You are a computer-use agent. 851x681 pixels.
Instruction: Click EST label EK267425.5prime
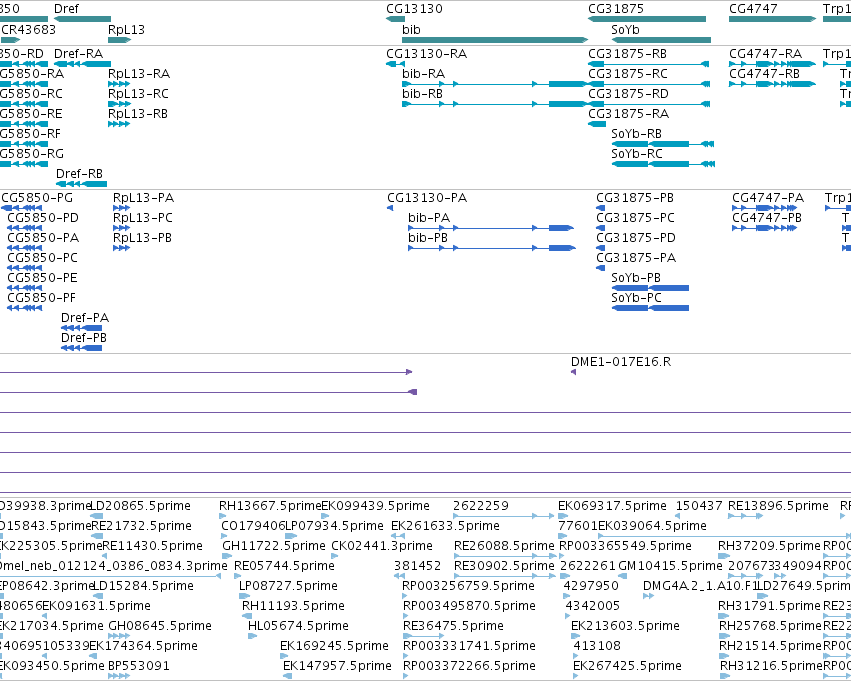point(627,666)
